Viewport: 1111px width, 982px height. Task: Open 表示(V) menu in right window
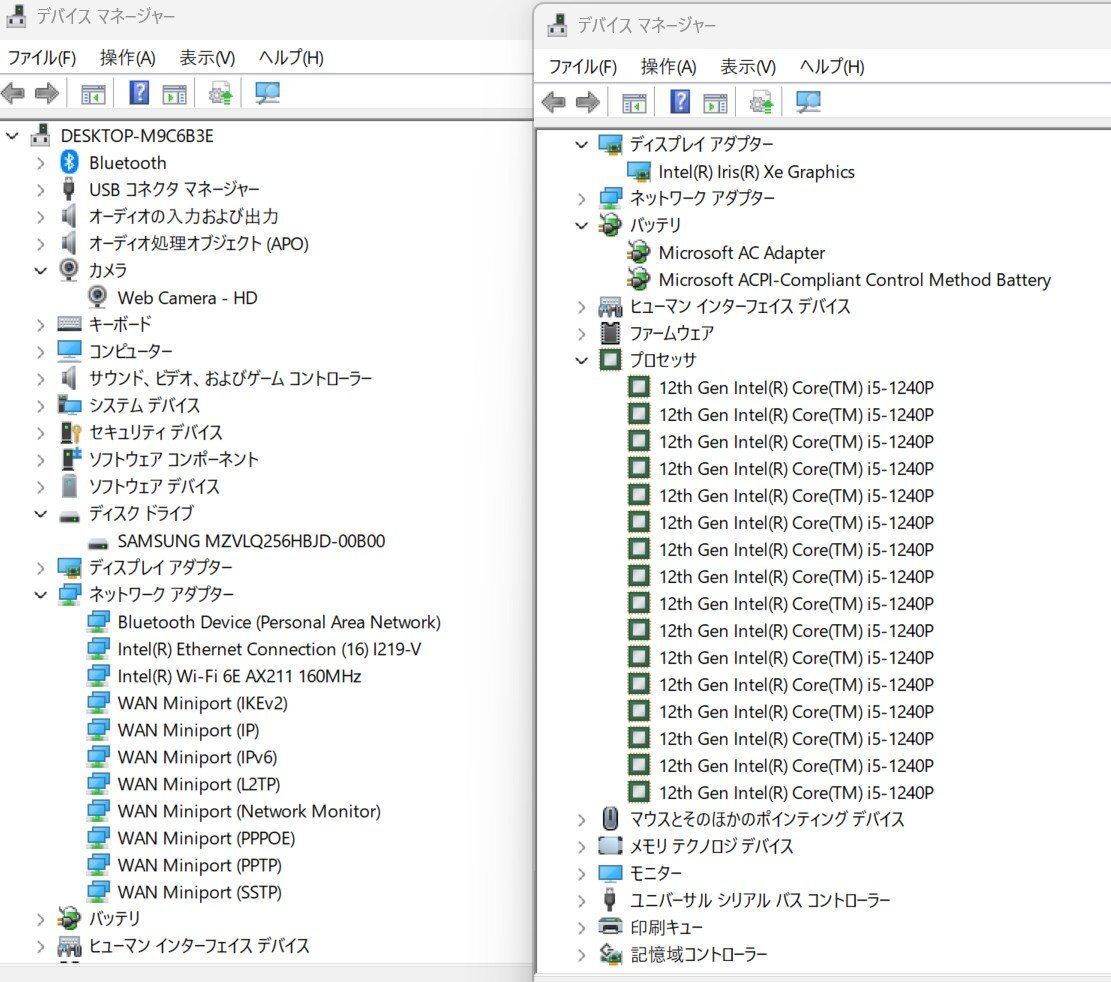(748, 67)
